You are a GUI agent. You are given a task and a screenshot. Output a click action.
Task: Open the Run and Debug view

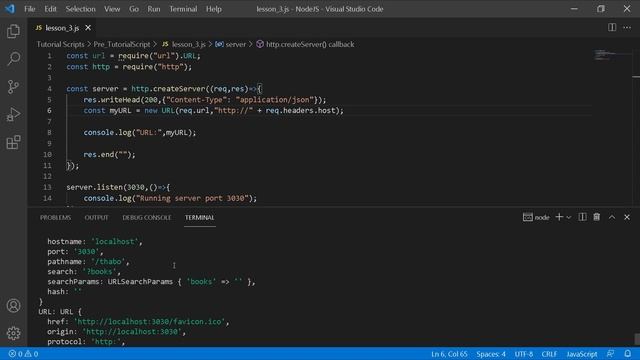[13, 115]
